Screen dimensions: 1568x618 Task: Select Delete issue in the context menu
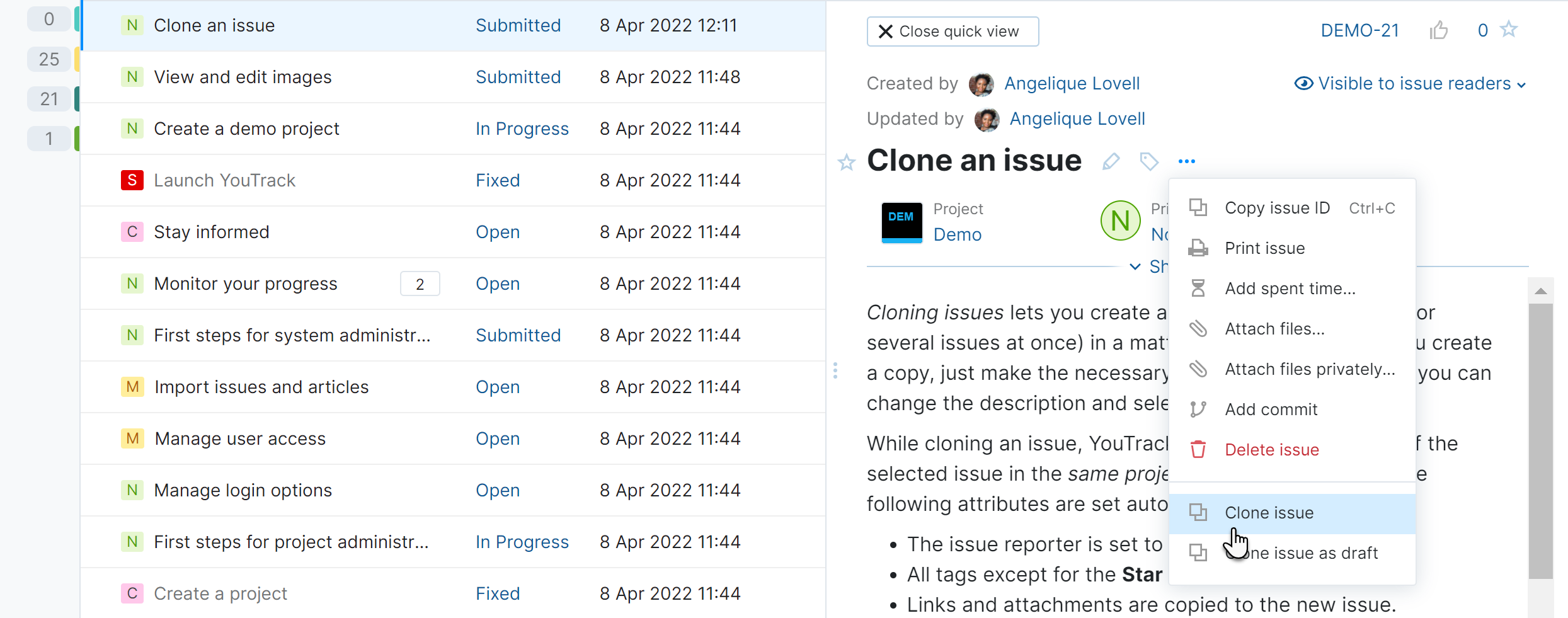1271,450
